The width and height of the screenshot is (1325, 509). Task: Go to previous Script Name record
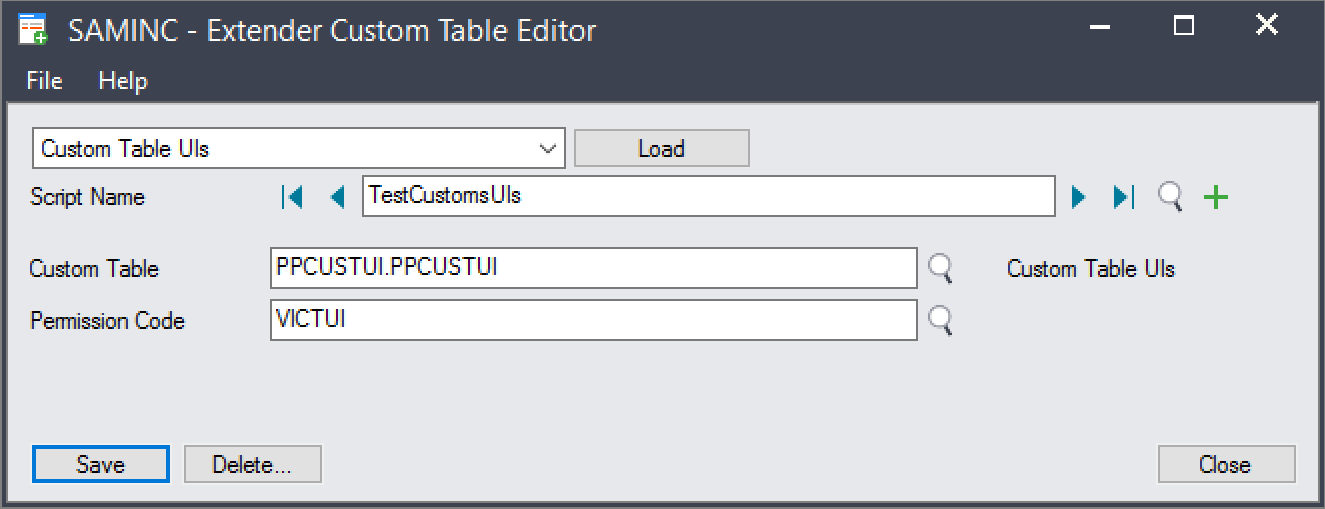(337, 197)
